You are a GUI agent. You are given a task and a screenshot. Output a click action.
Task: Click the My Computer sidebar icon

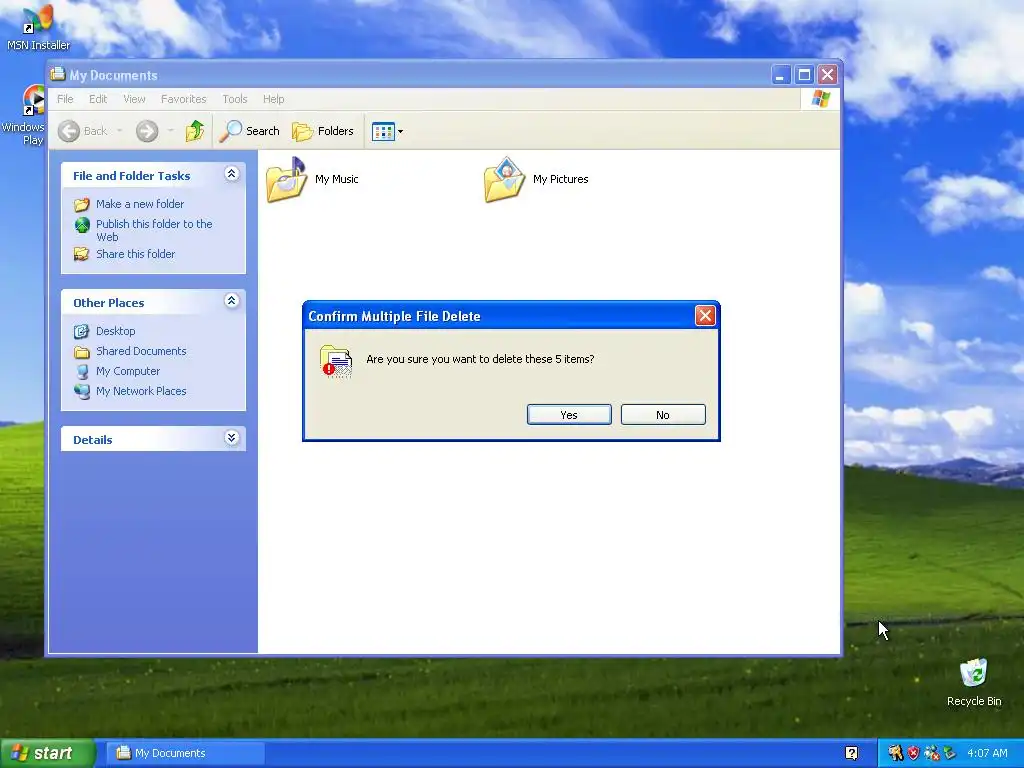tap(82, 372)
